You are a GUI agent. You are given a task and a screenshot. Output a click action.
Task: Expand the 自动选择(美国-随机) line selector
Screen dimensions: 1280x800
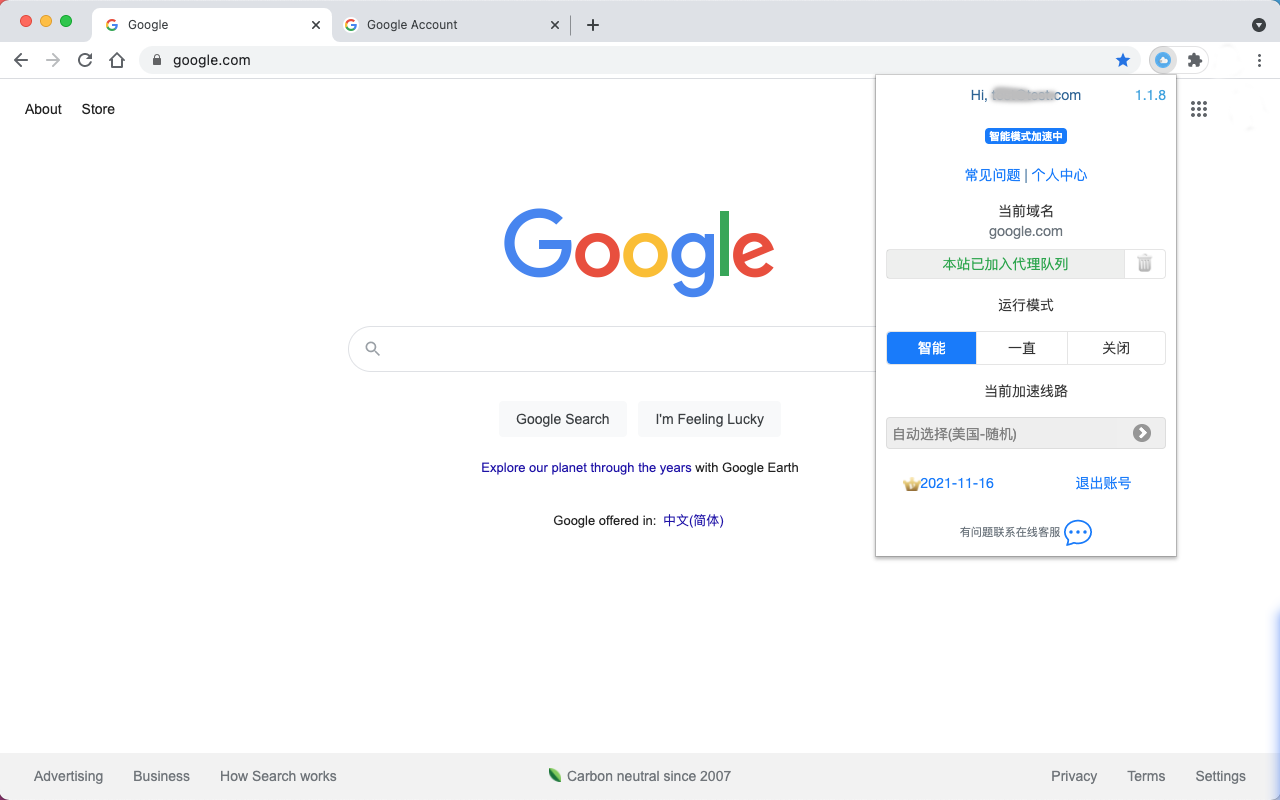(1026, 433)
